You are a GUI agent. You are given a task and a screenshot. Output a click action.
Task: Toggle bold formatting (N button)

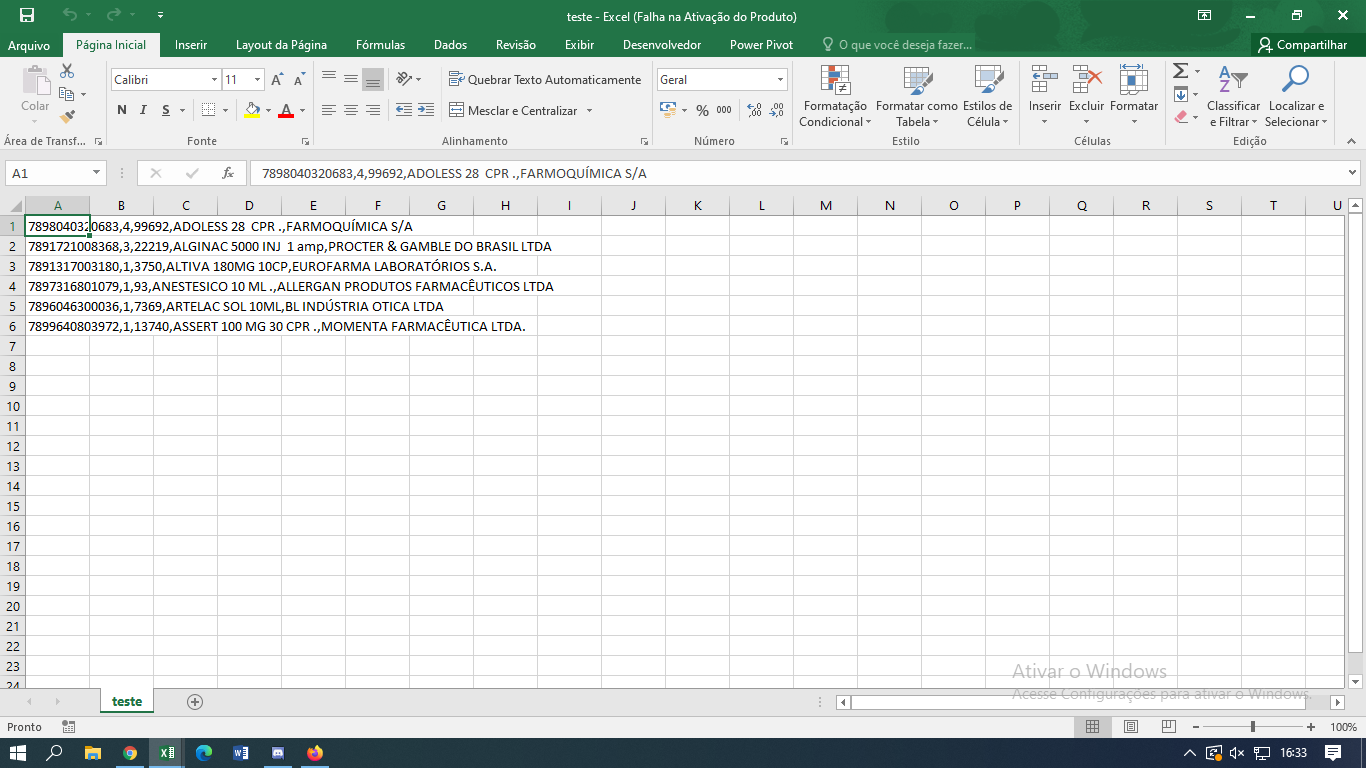(122, 110)
